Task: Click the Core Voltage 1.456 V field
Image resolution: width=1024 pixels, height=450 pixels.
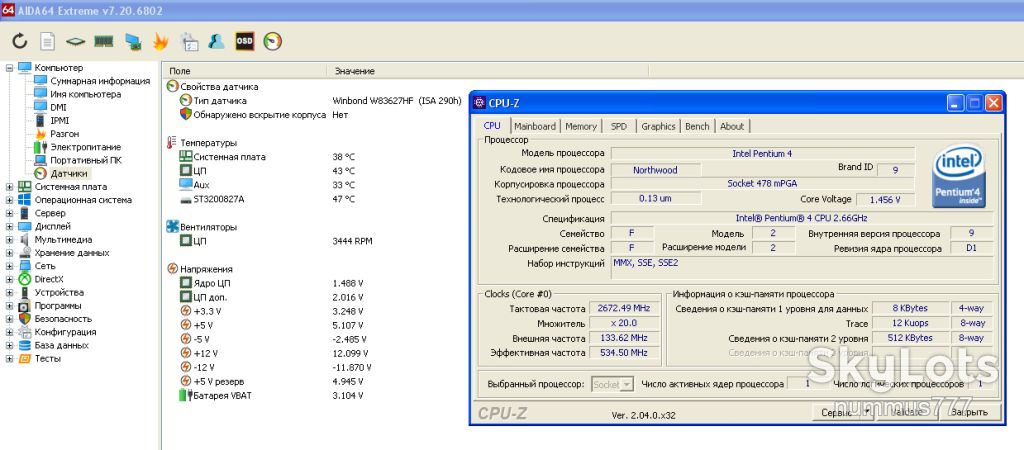Action: 886,199
